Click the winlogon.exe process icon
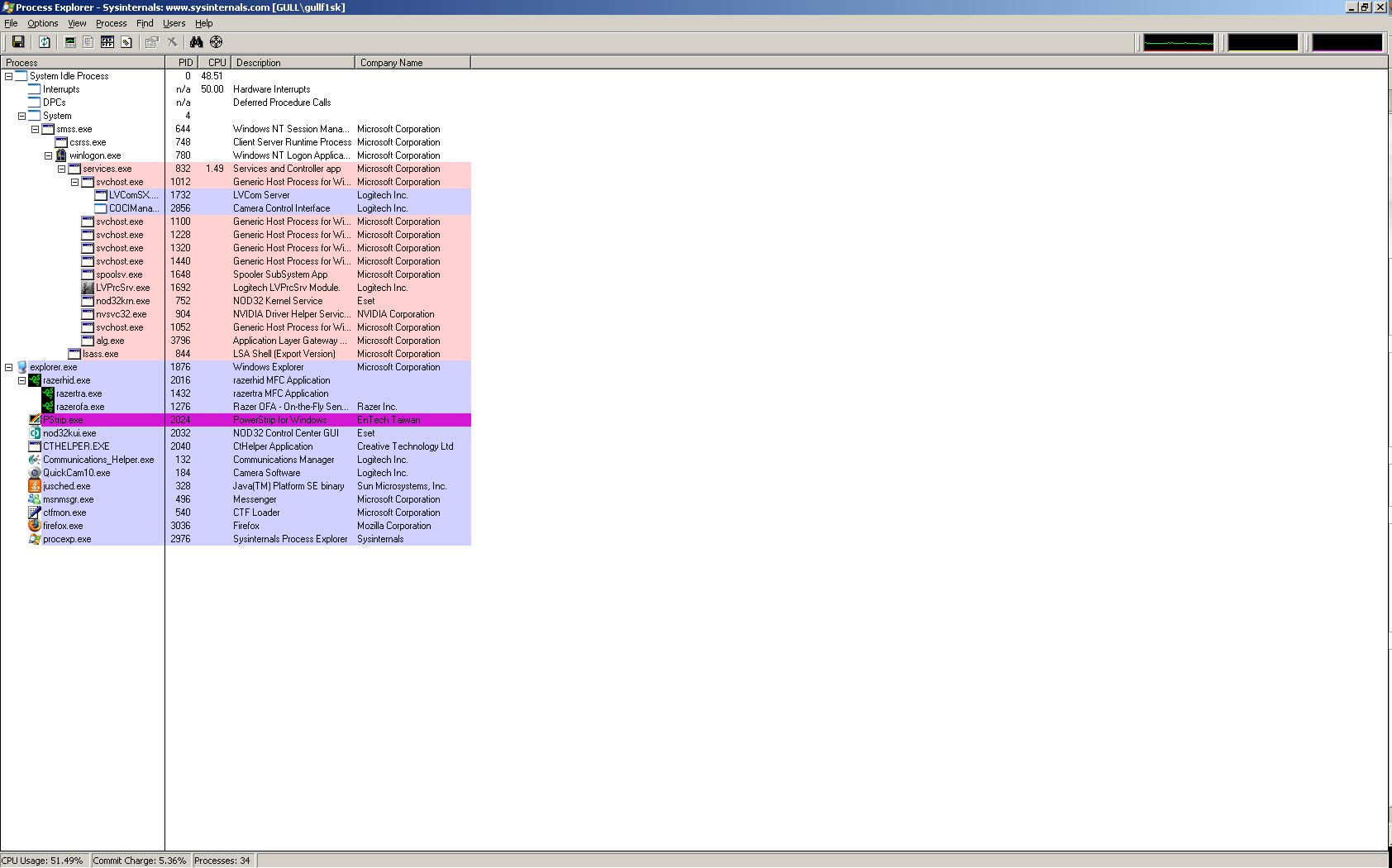The image size is (1392, 868). pos(61,155)
